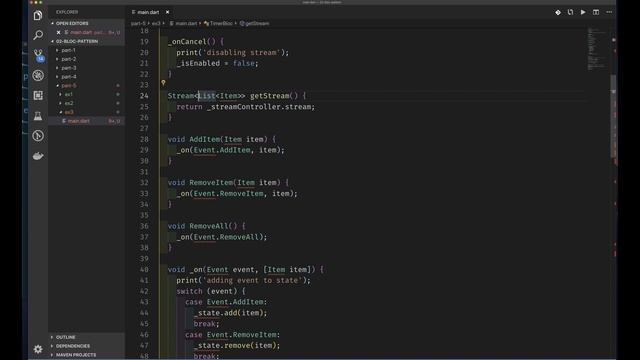Expand the ex1 folder
The height and width of the screenshot is (360, 640).
[x=69, y=94]
